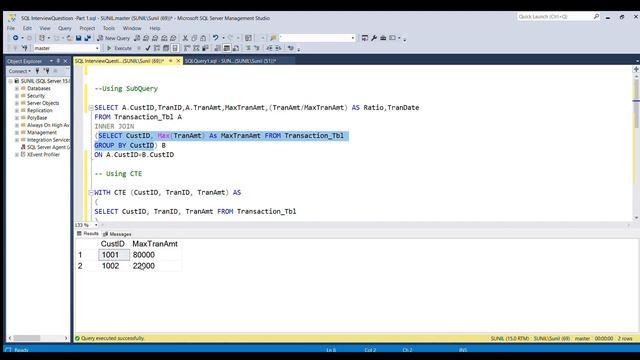
Task: Expand the Security tree node
Action: [17, 96]
